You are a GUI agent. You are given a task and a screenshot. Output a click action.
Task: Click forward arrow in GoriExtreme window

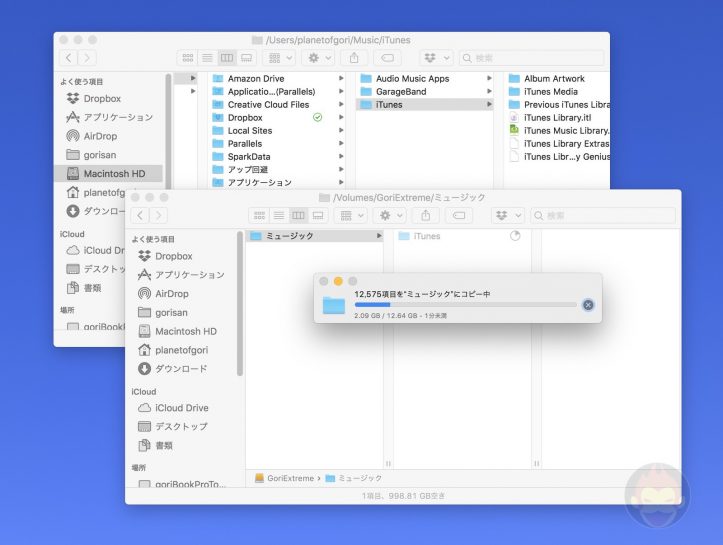[158, 215]
